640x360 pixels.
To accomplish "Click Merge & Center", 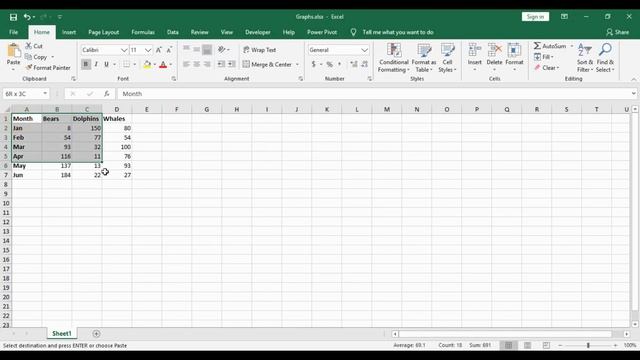I will coord(267,64).
